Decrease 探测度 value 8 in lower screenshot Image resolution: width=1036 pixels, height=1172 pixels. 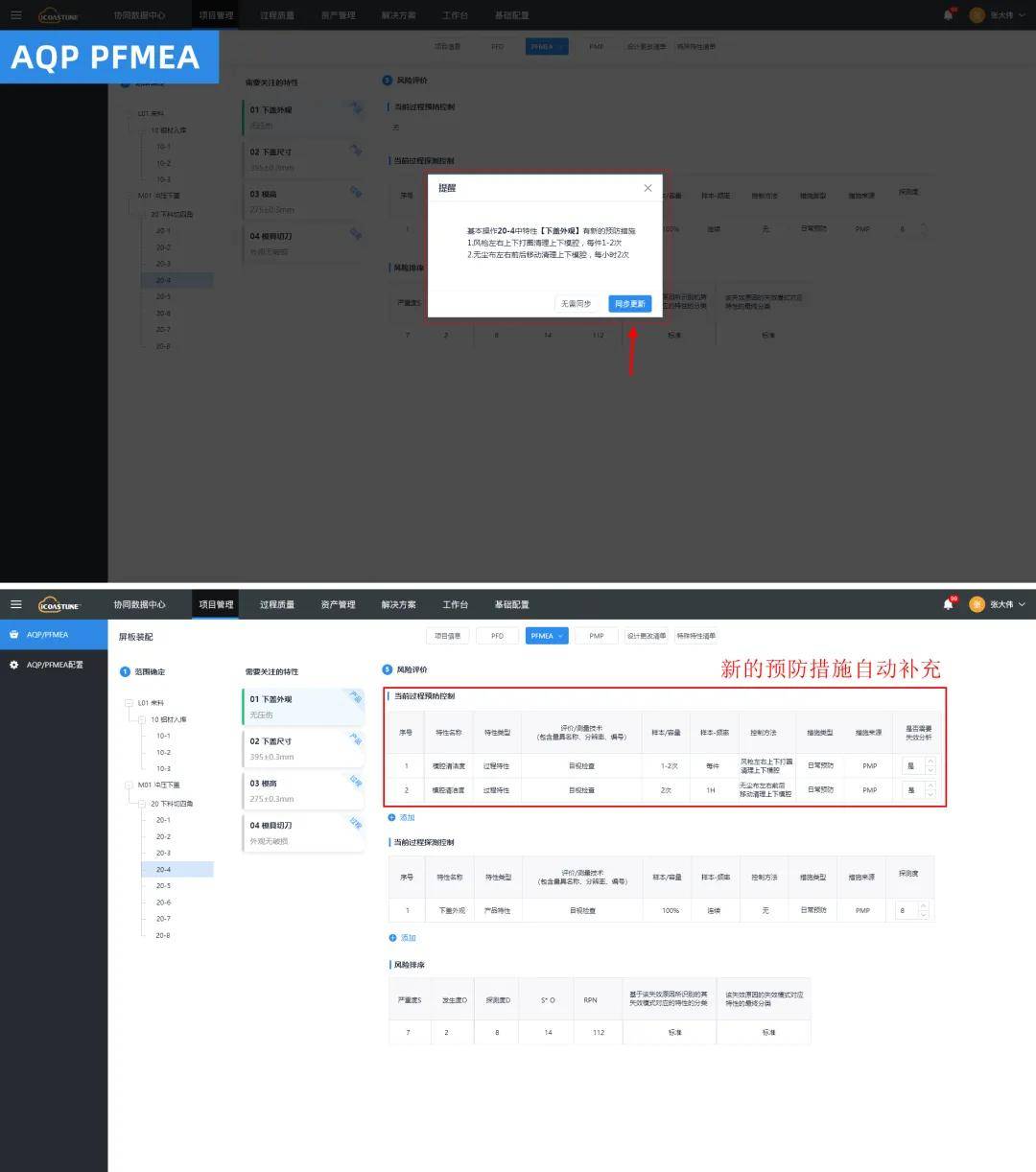(924, 915)
